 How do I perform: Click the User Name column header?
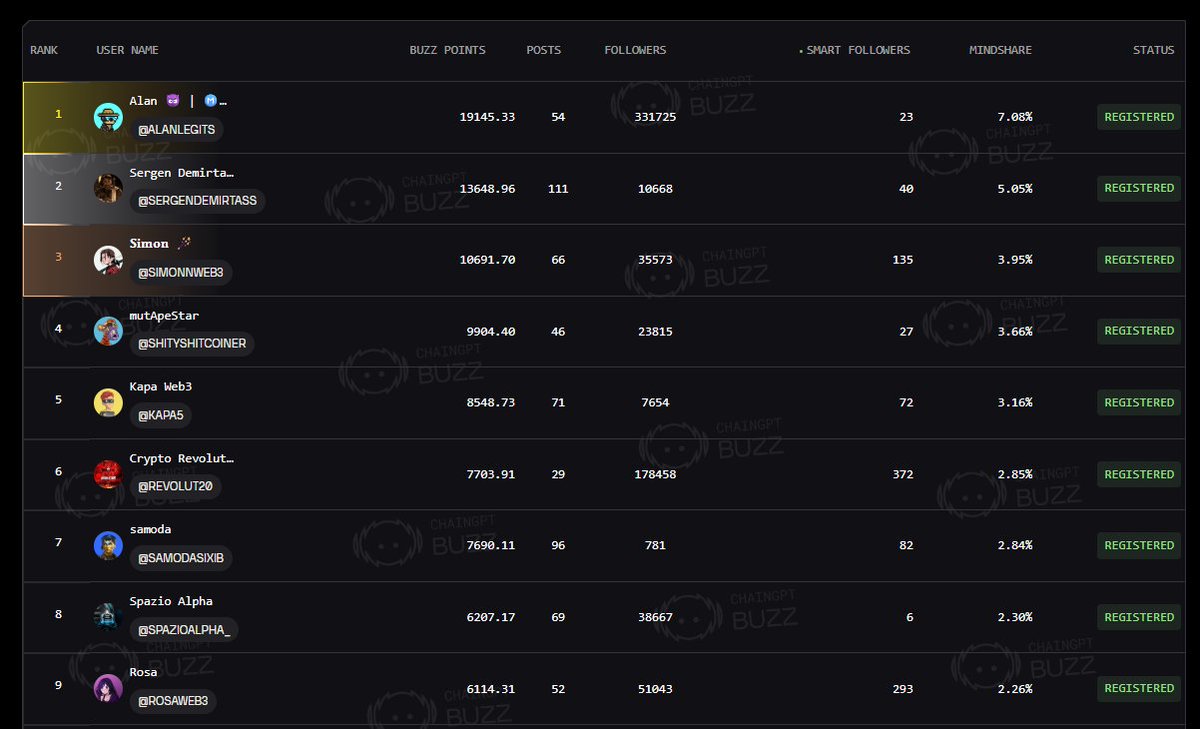pos(127,50)
